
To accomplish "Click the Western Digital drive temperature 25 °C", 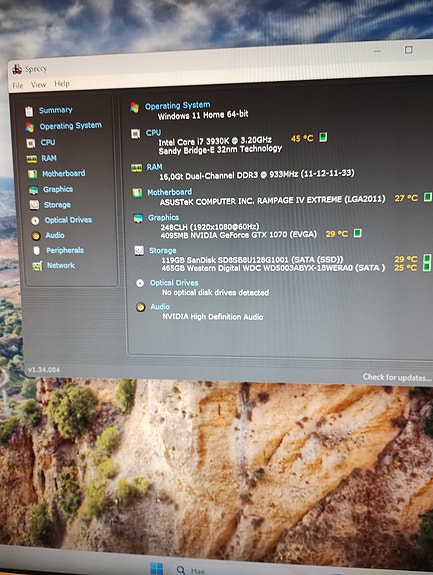I will point(406,268).
